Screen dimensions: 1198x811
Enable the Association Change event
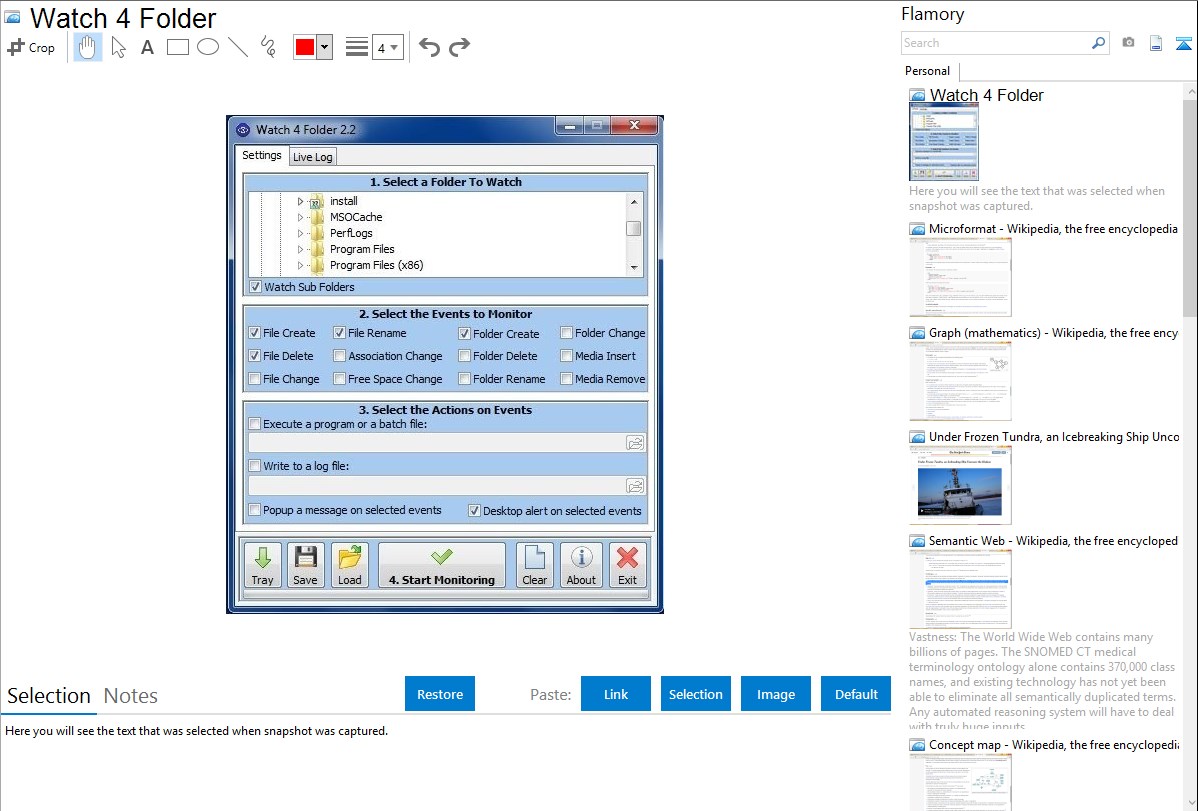tap(339, 355)
